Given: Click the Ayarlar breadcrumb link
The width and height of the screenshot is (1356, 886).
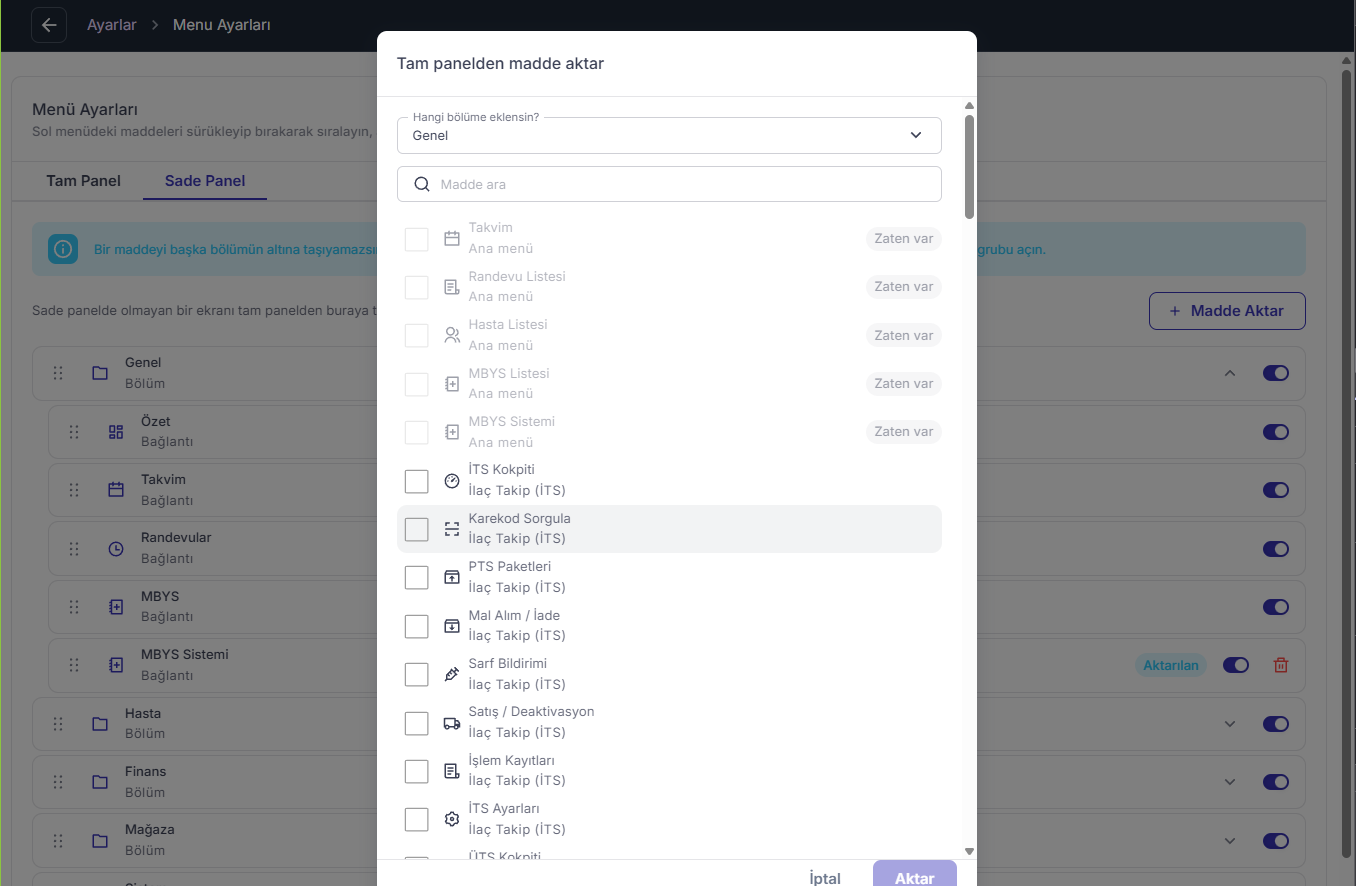Looking at the screenshot, I should 112,25.
